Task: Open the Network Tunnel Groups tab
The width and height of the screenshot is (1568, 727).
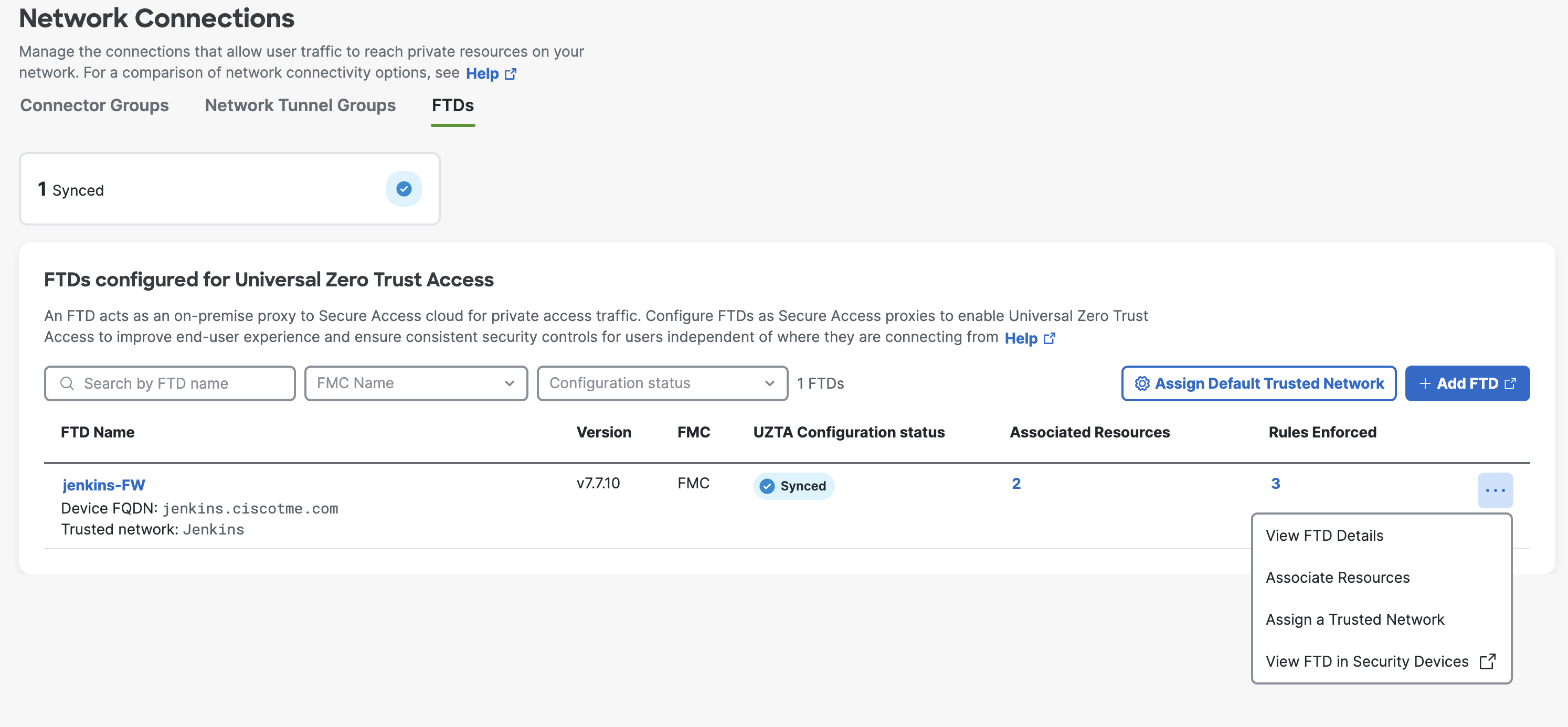Action: pos(300,105)
